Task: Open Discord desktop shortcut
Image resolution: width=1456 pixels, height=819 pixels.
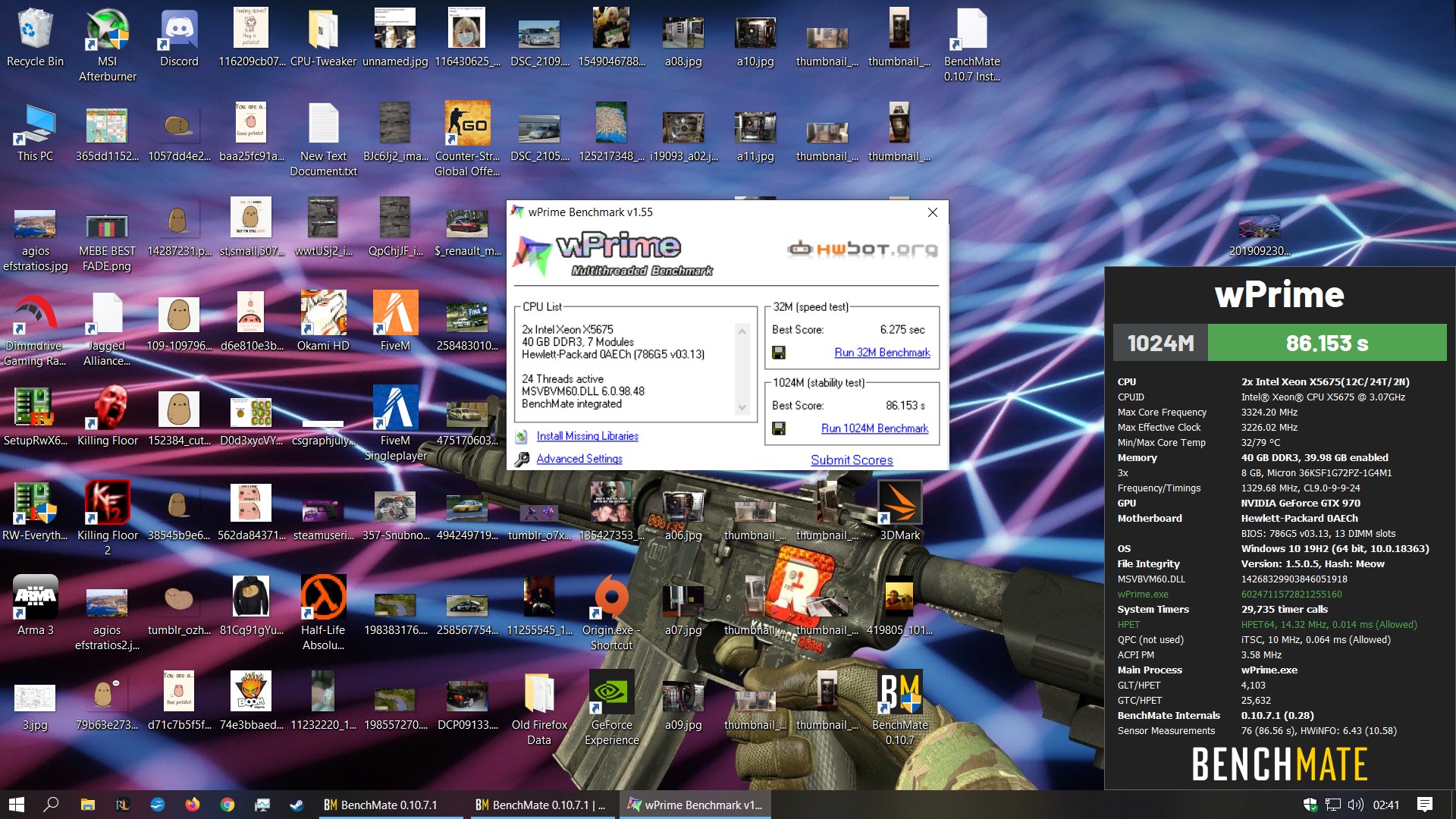Action: (179, 38)
